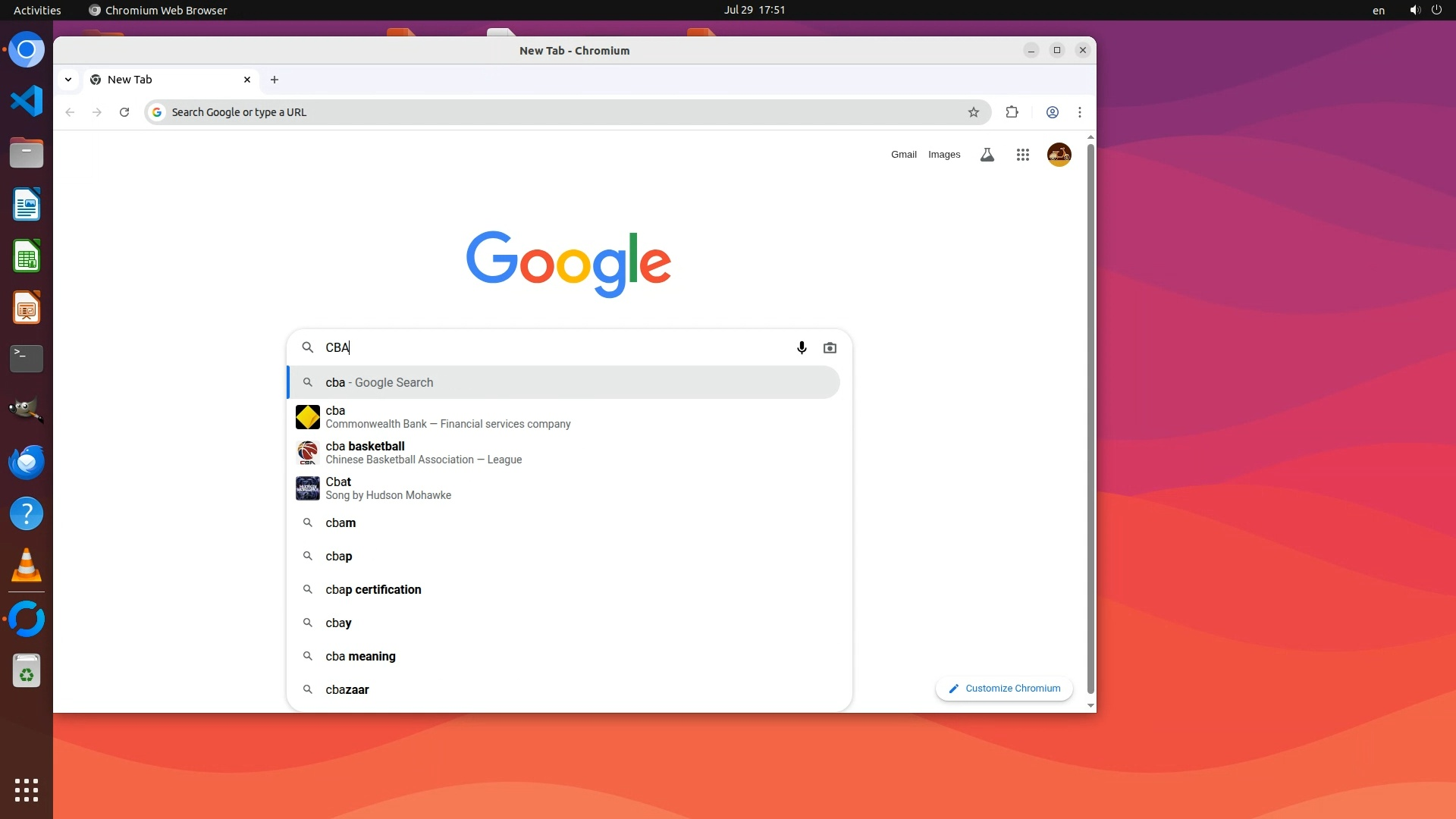
Task: Open Google account avatar
Action: (1059, 155)
